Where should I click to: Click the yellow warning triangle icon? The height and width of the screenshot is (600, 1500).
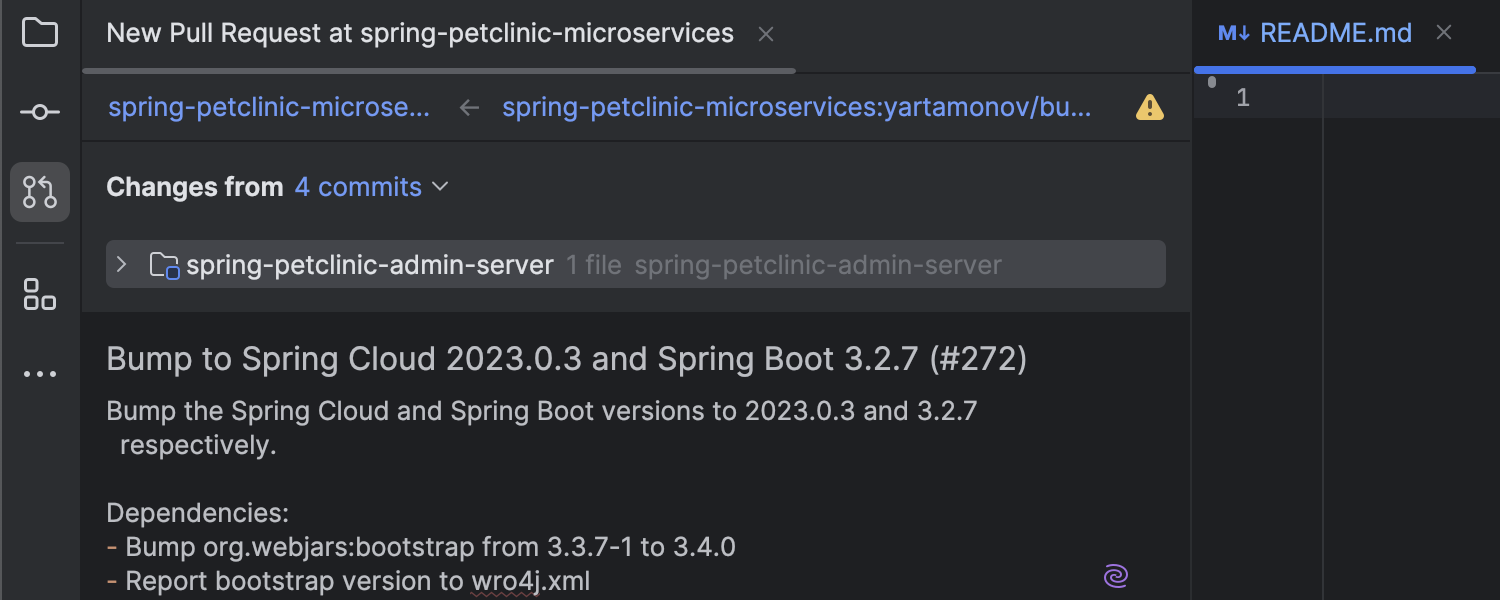1149,107
